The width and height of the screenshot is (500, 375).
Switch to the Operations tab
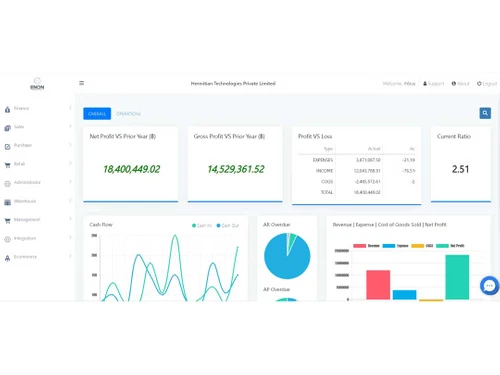pyautogui.click(x=128, y=114)
